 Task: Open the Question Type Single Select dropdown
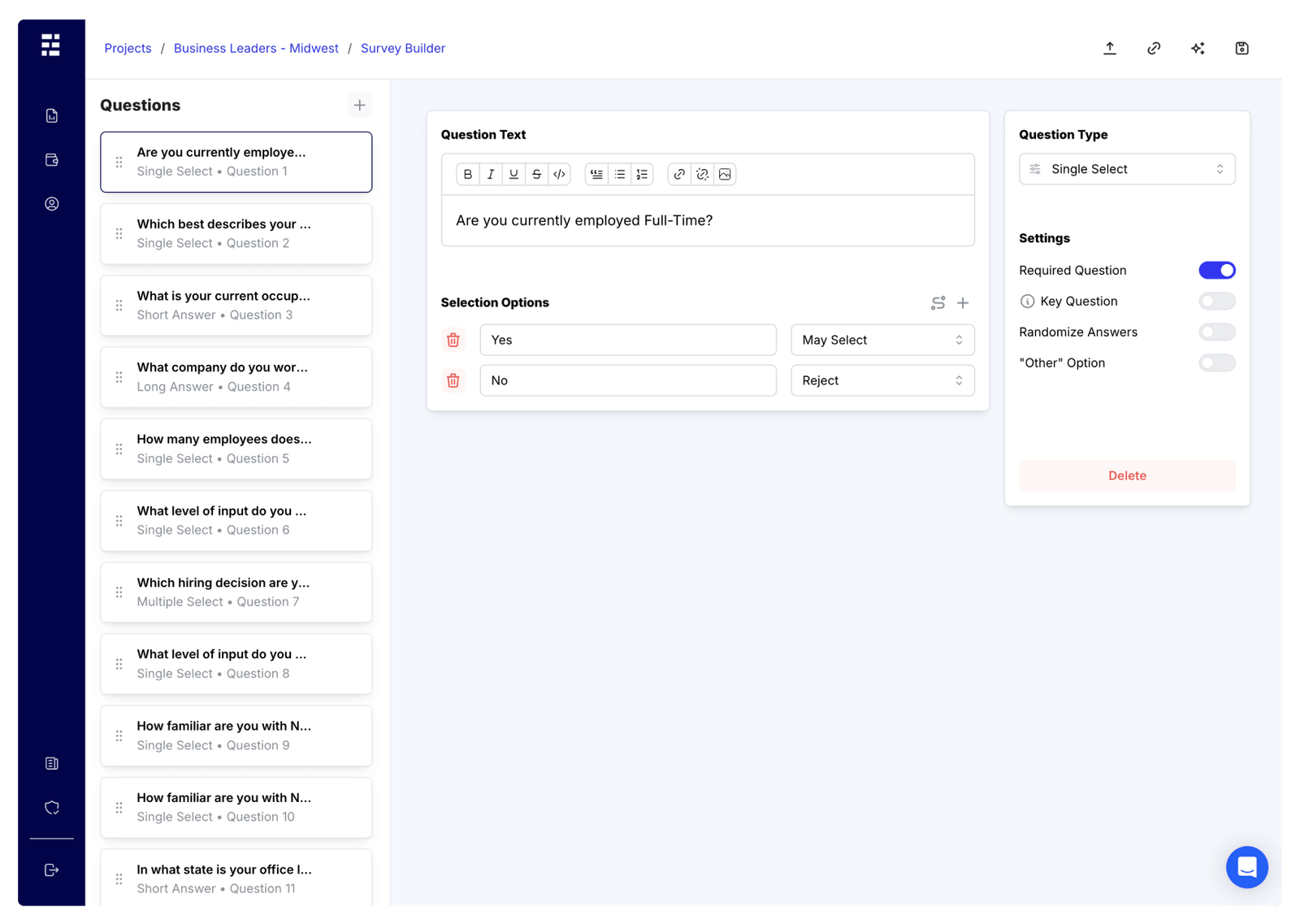[x=1127, y=169]
